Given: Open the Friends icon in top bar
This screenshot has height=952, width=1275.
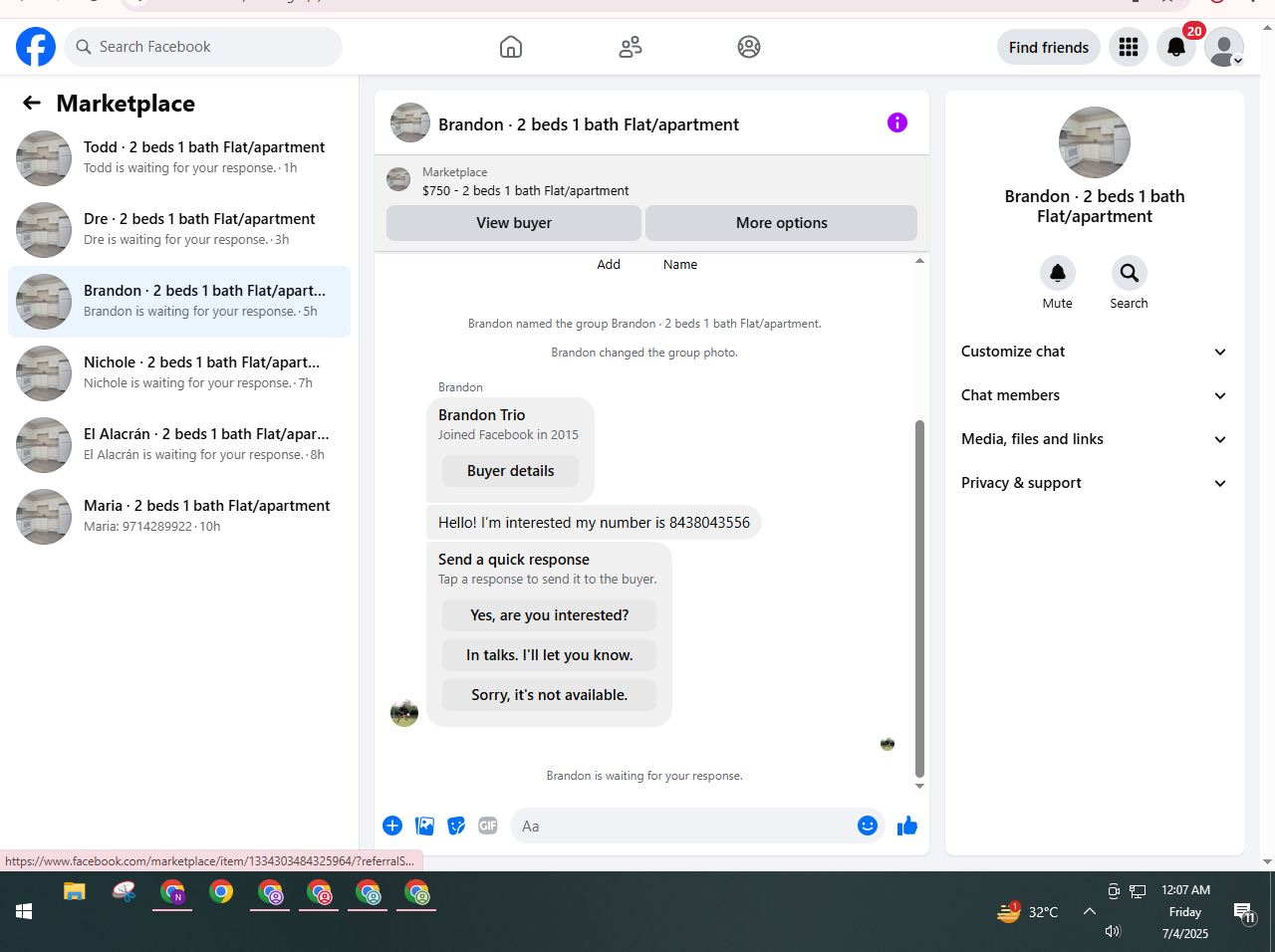Looking at the screenshot, I should 631,47.
